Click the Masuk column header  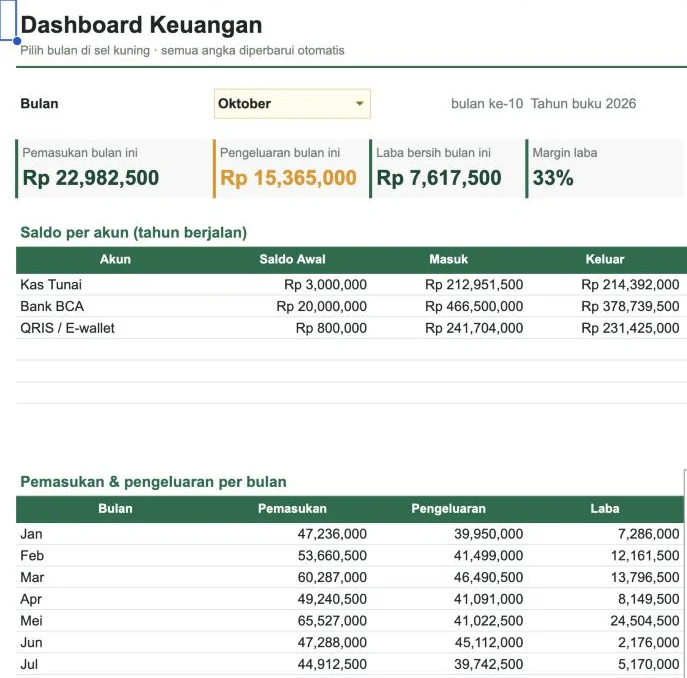448,259
